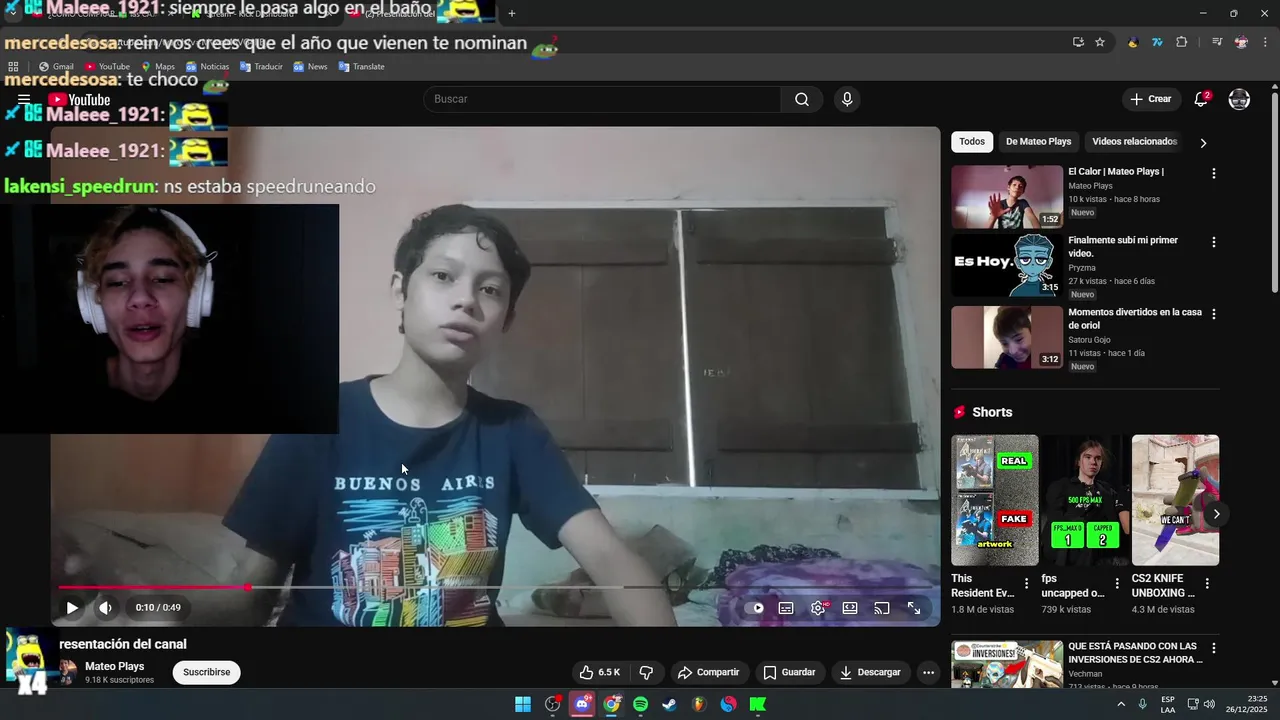
Task: Open the Translate bookmark
Action: click(x=361, y=67)
